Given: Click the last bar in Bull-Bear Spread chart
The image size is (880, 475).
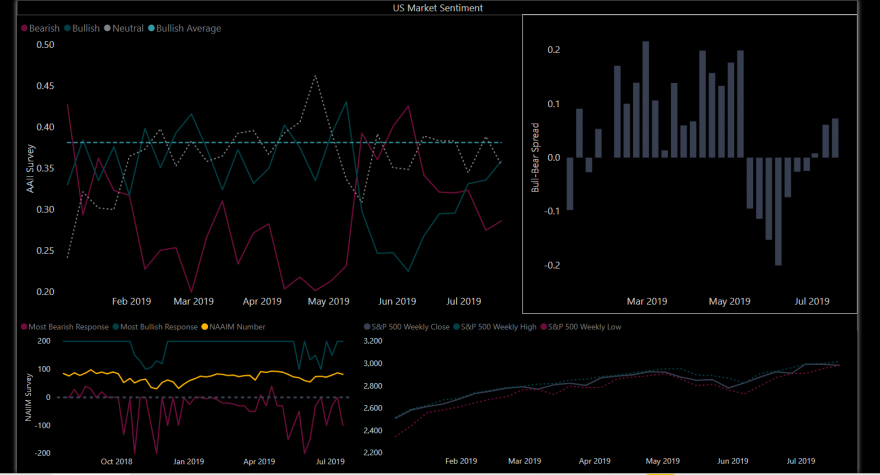Looking at the screenshot, I should [x=835, y=138].
